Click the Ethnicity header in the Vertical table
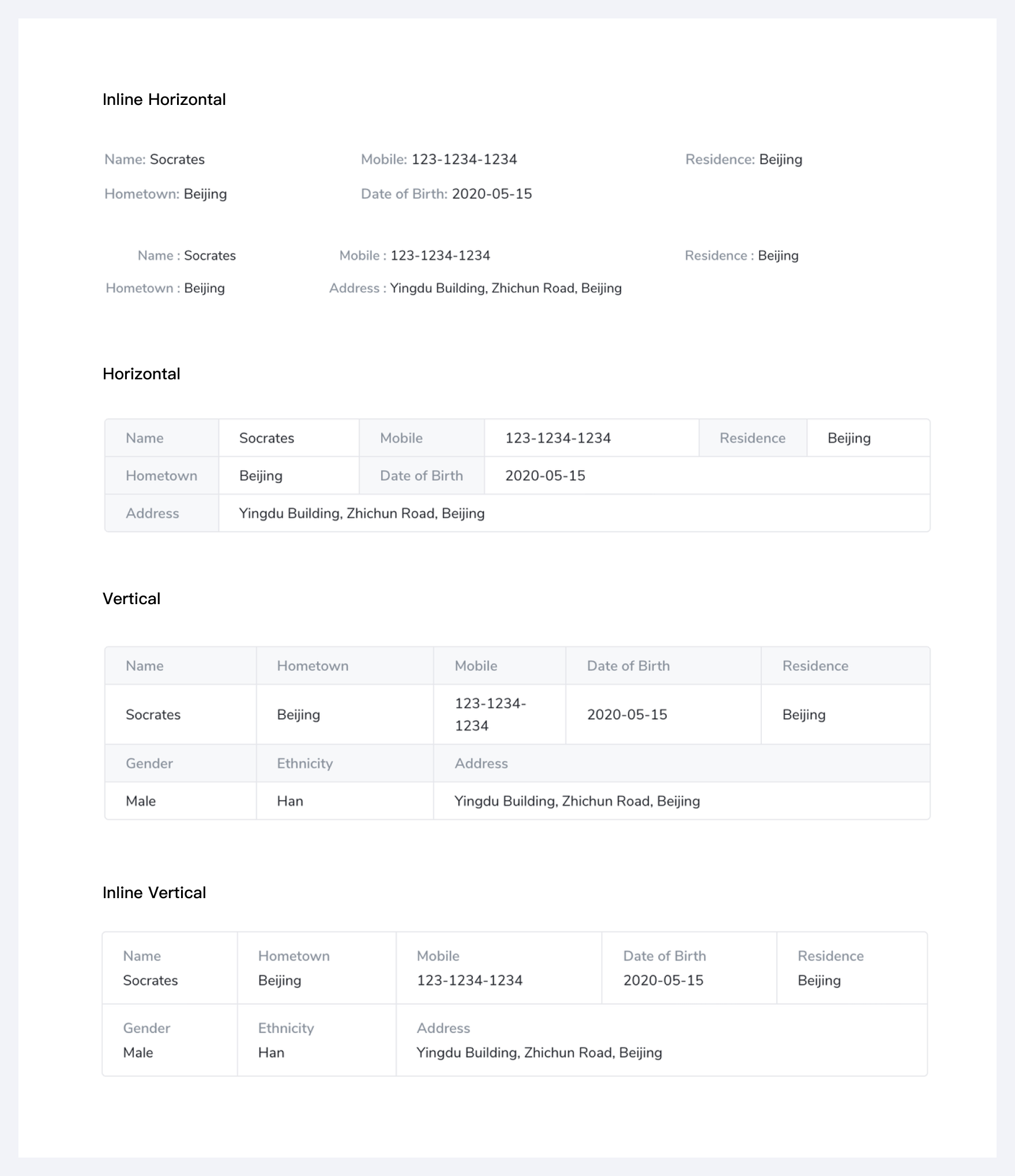Image resolution: width=1015 pixels, height=1176 pixels. (304, 764)
